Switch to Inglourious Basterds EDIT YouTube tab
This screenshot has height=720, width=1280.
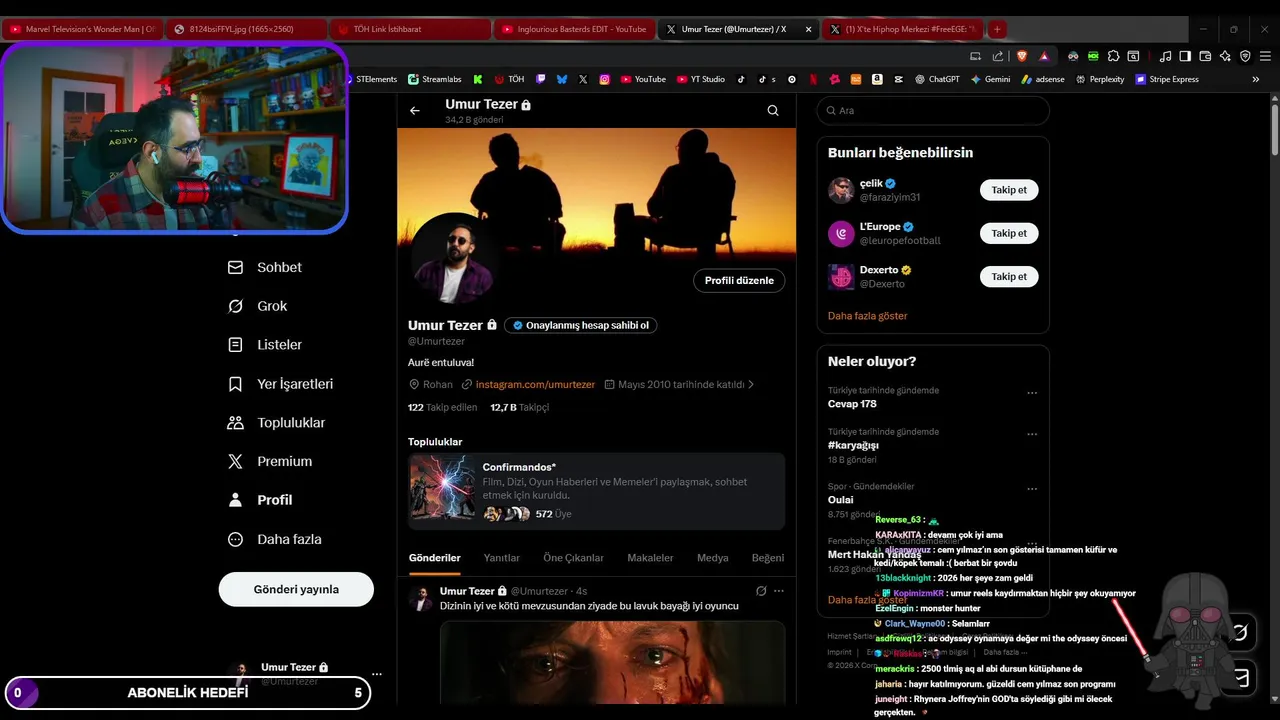point(575,29)
